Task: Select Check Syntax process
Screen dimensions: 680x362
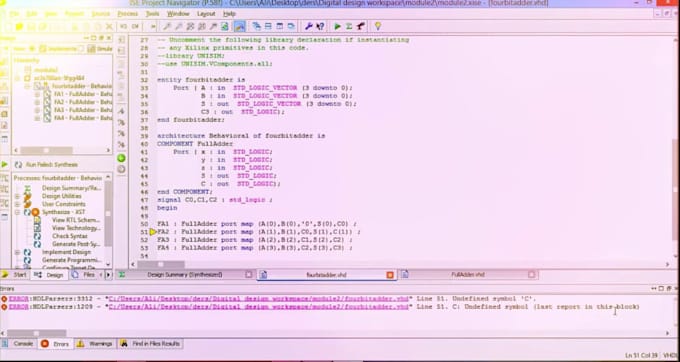Action: click(x=69, y=236)
